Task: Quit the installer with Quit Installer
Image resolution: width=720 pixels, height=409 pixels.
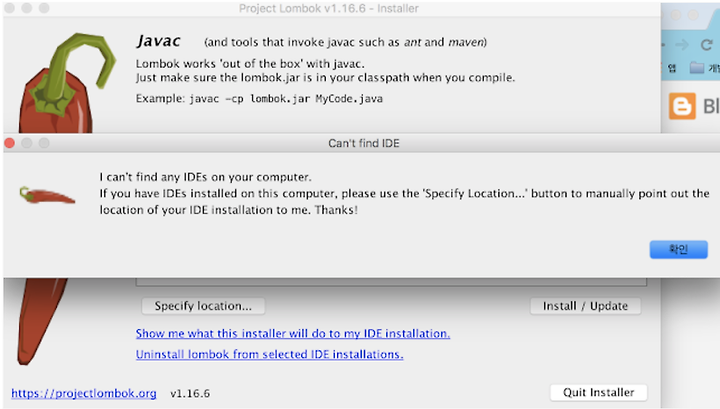Action: [598, 392]
